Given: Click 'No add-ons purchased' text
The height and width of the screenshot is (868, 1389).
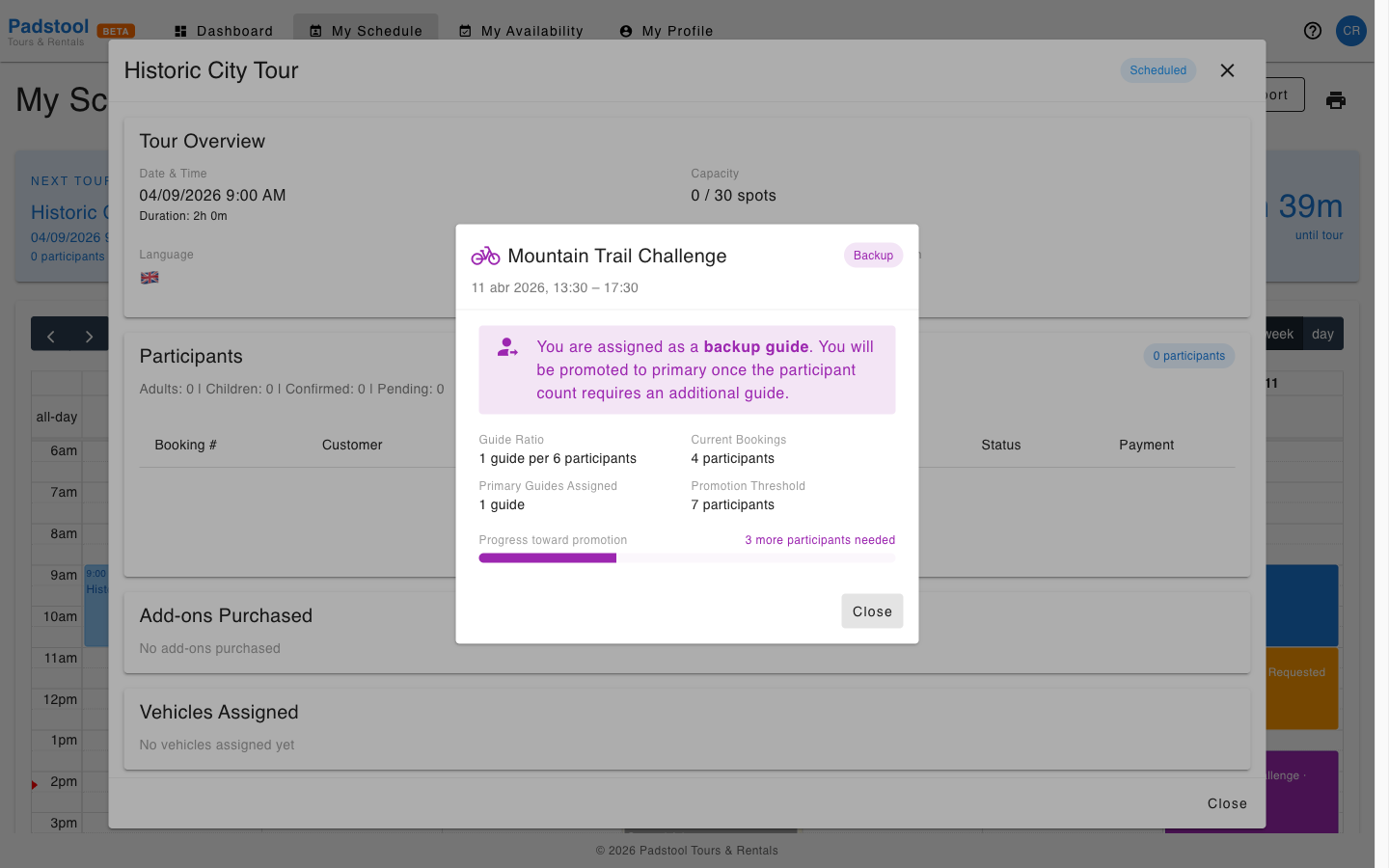Looking at the screenshot, I should [209, 649].
